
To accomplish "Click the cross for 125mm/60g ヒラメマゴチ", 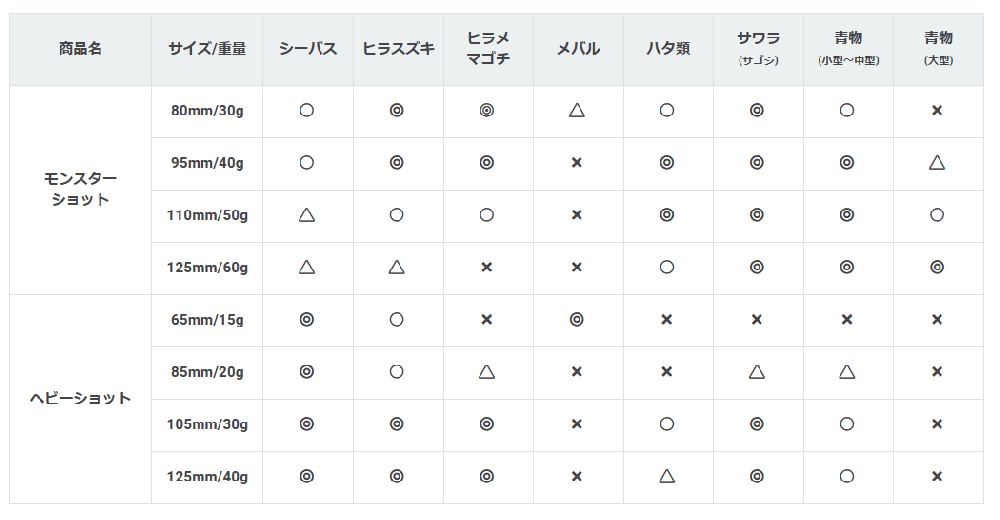I will coord(487,267).
